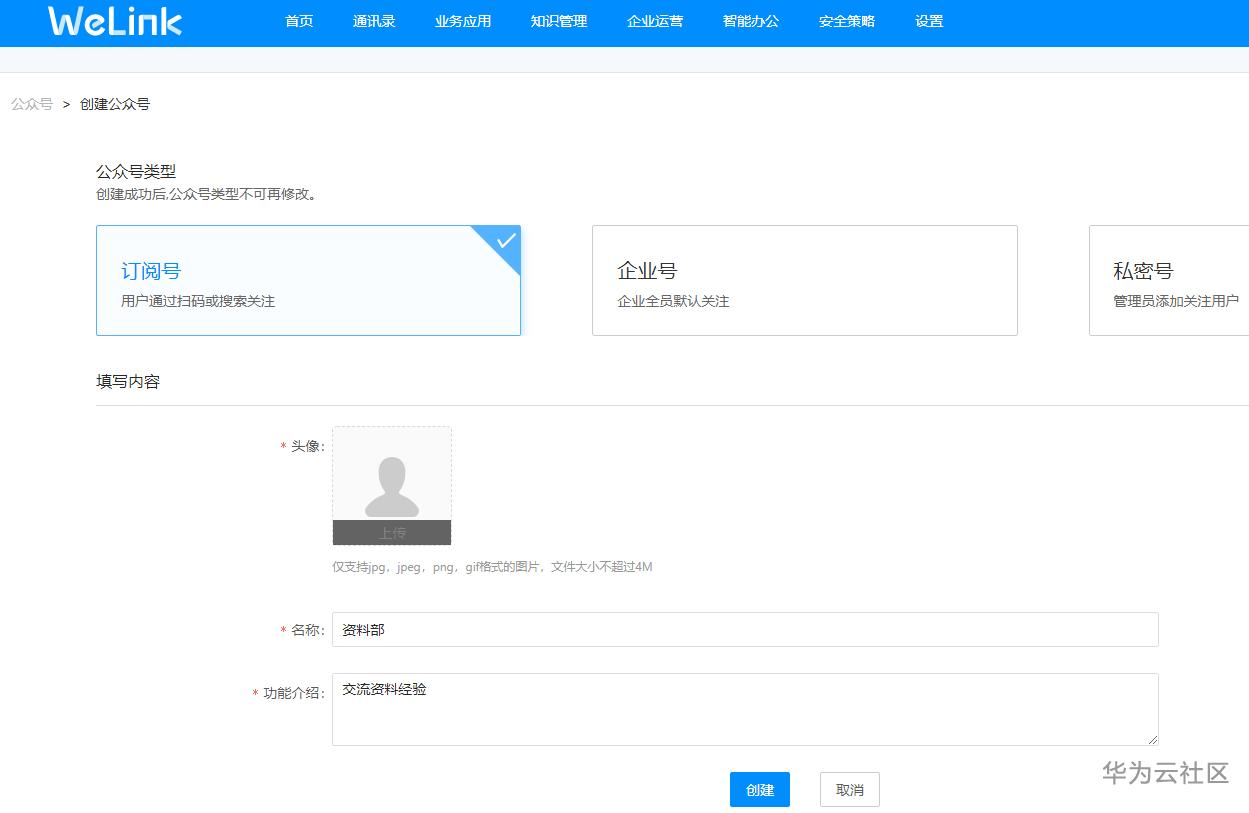Switch to 企业运营 section
The width and height of the screenshot is (1249, 813).
pos(655,21)
